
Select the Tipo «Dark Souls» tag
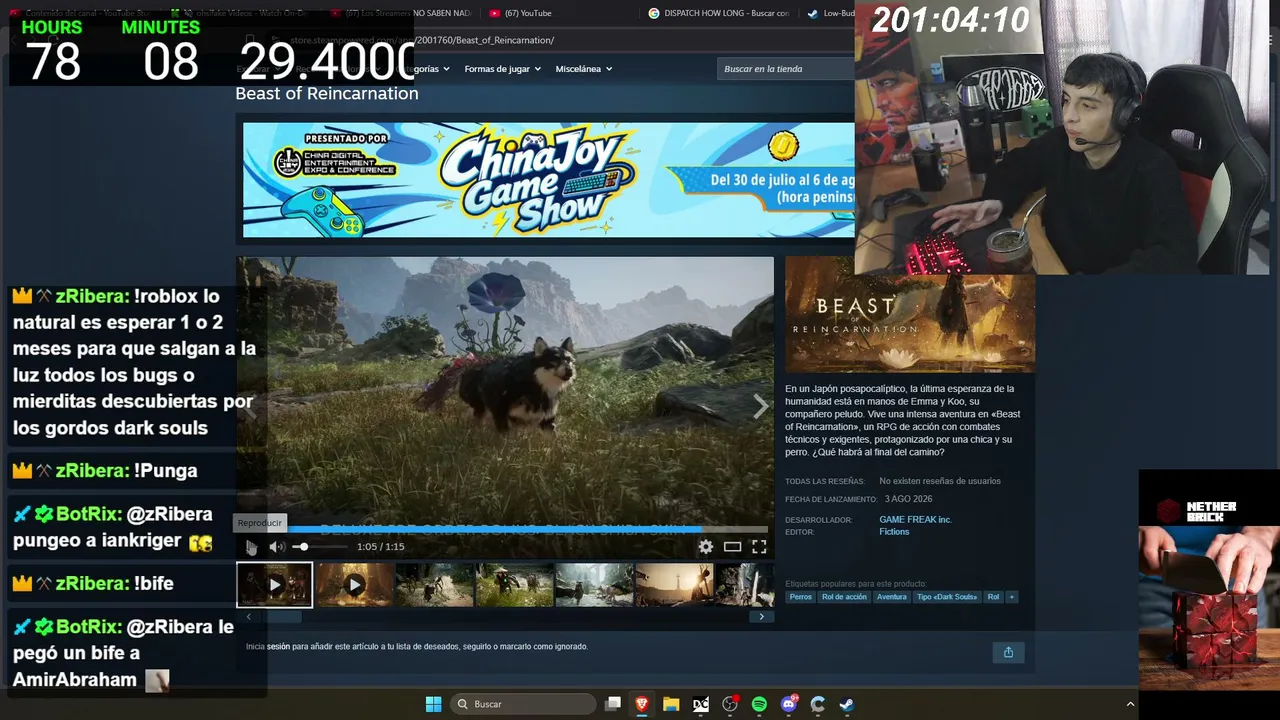point(947,597)
